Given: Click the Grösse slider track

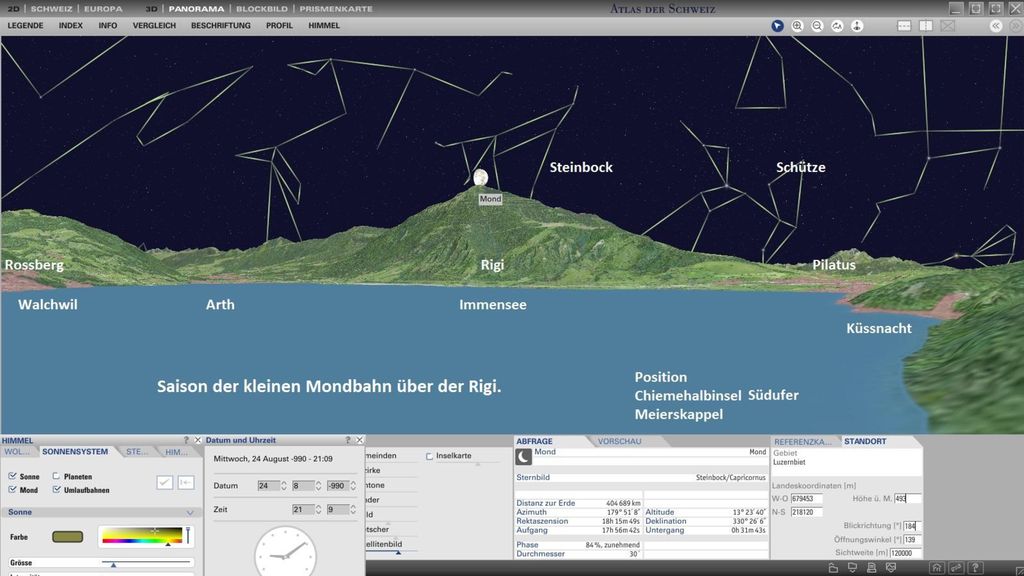Looking at the screenshot, I should coord(146,562).
